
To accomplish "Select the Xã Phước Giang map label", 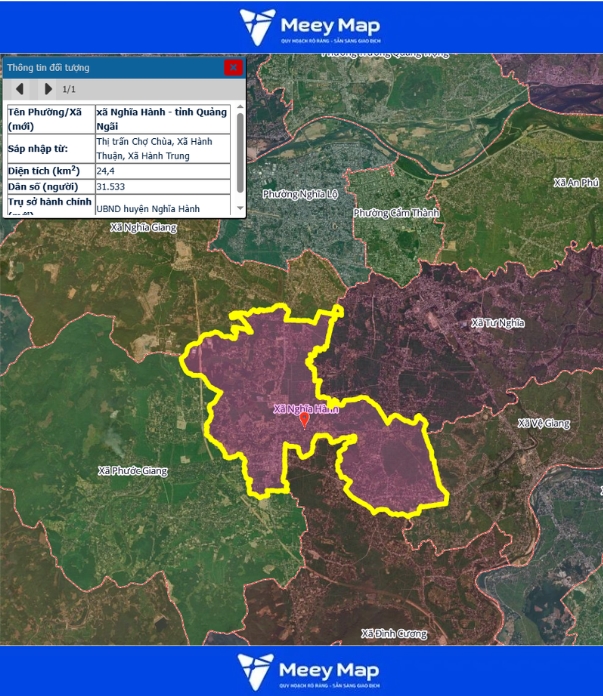I will coord(132,470).
